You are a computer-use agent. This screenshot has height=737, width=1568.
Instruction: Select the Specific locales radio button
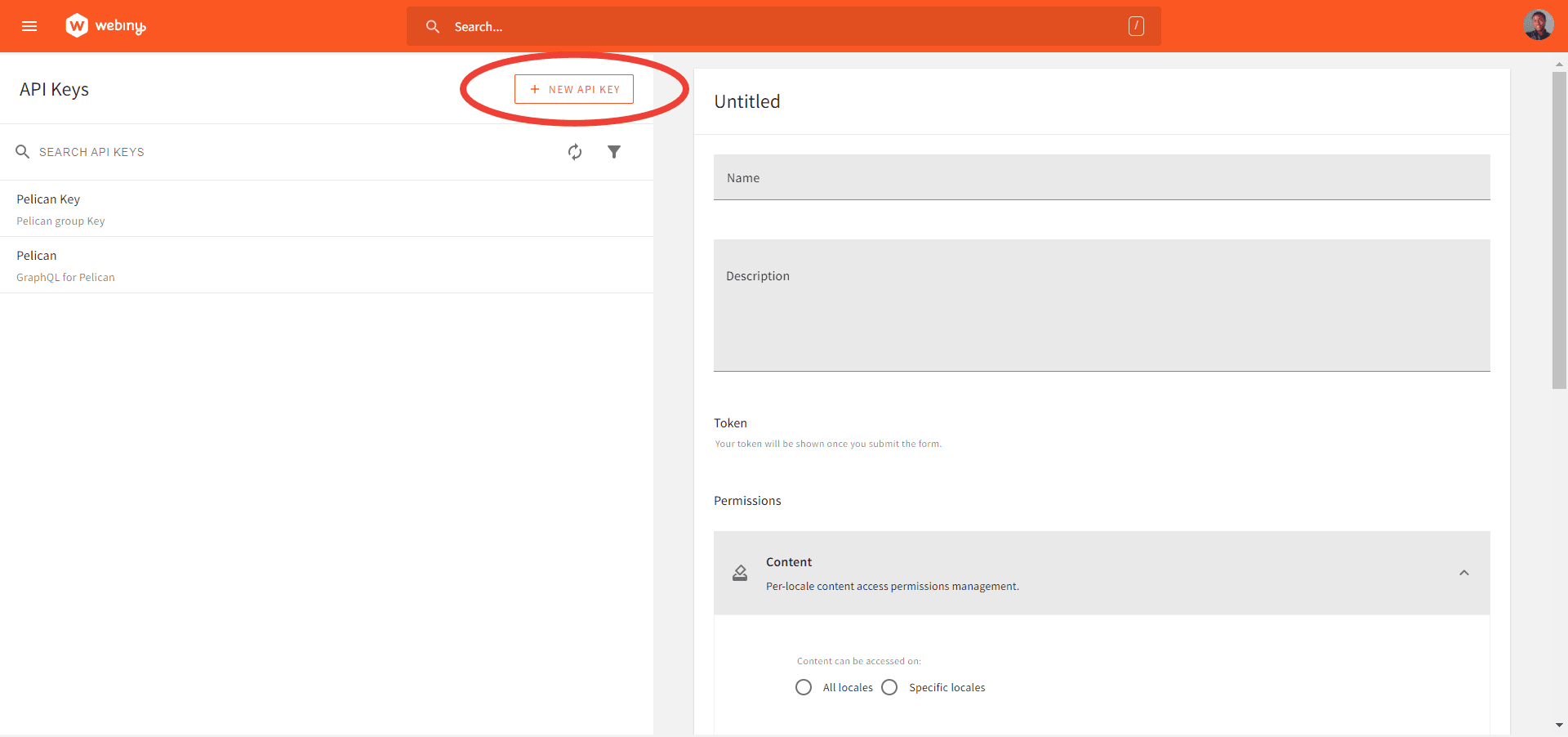(889, 687)
